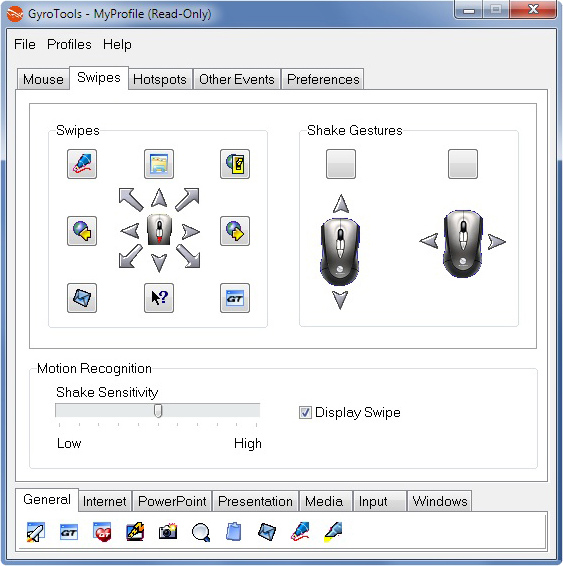
Task: Click the down-left swipe envelope icon button
Action: (82, 298)
